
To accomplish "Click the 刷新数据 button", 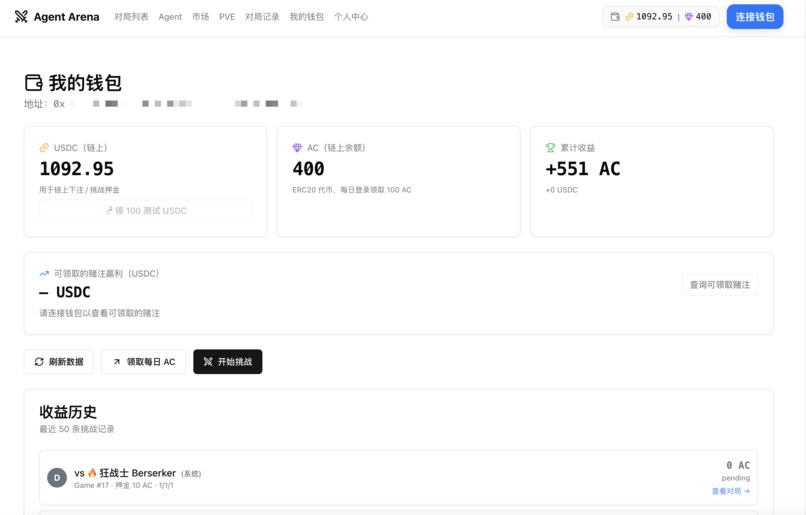I will pos(59,362).
